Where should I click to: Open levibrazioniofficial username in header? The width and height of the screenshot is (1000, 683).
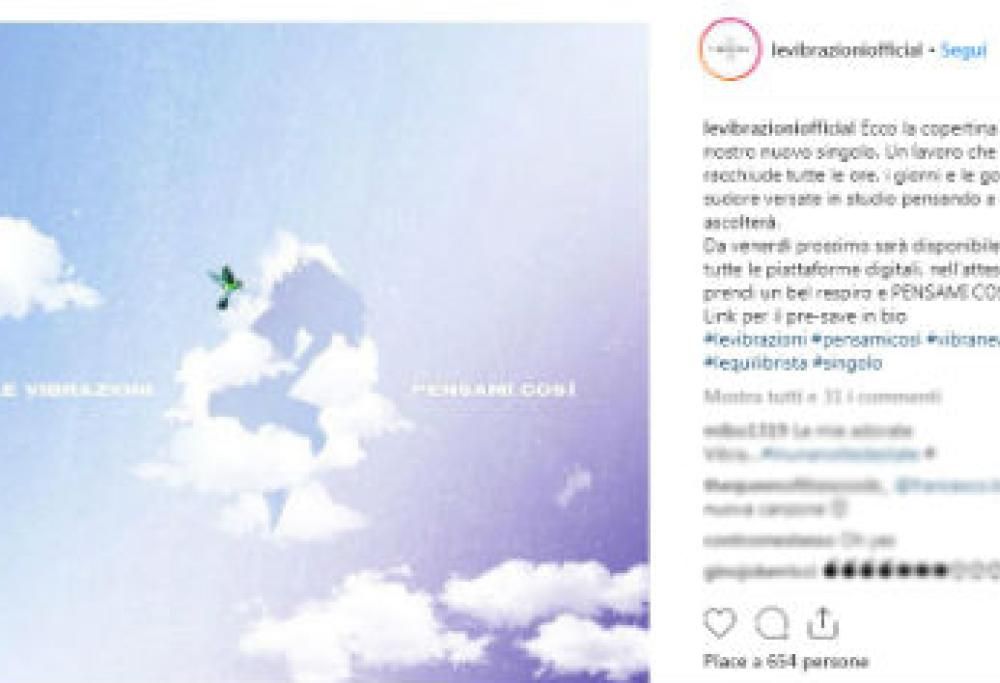pyautogui.click(x=847, y=50)
